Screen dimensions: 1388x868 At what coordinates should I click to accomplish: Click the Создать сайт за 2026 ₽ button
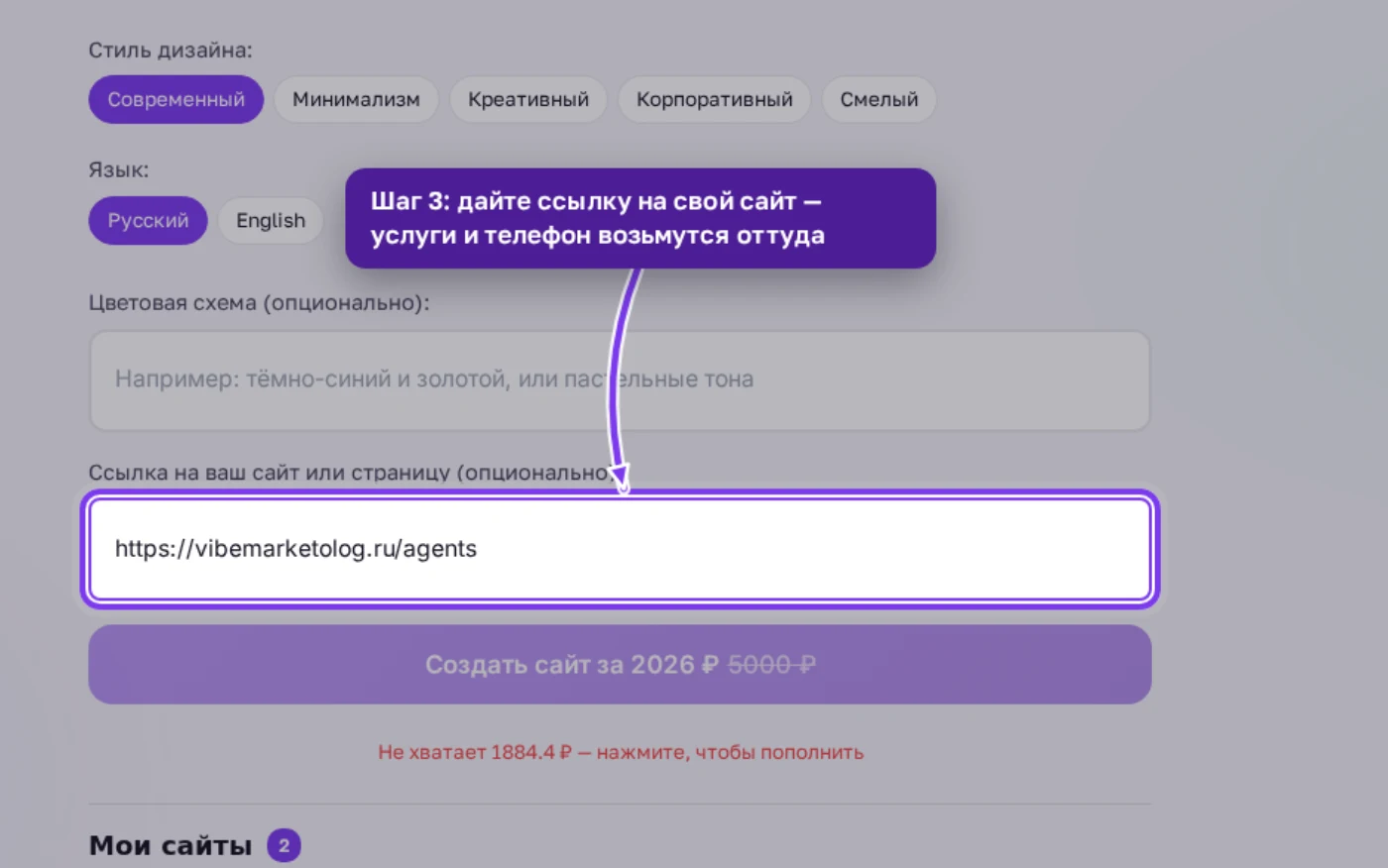point(620,664)
